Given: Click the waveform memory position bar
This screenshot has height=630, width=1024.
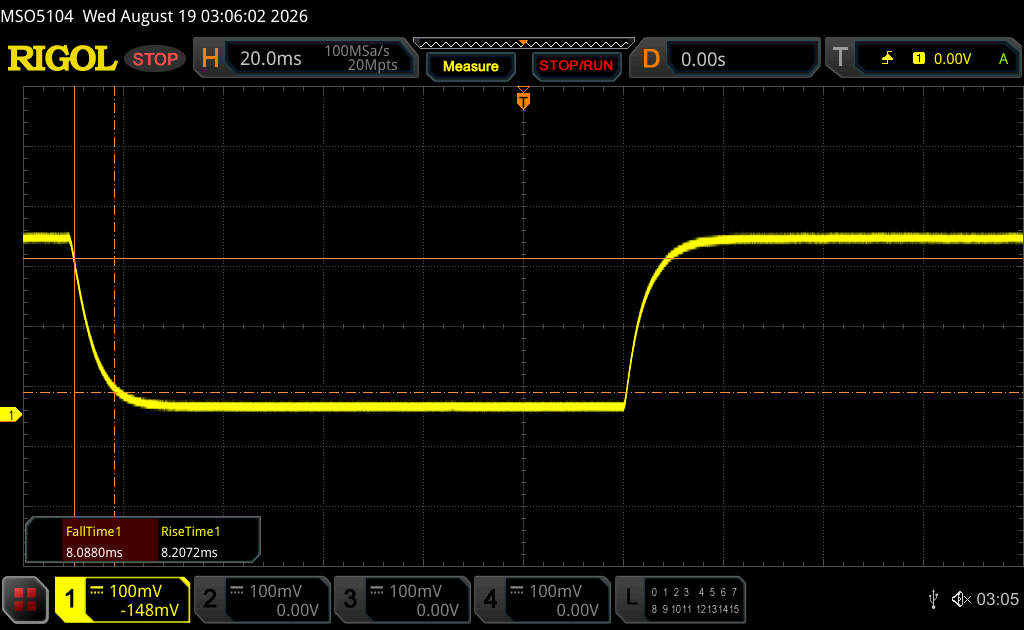Looking at the screenshot, I should 524,44.
